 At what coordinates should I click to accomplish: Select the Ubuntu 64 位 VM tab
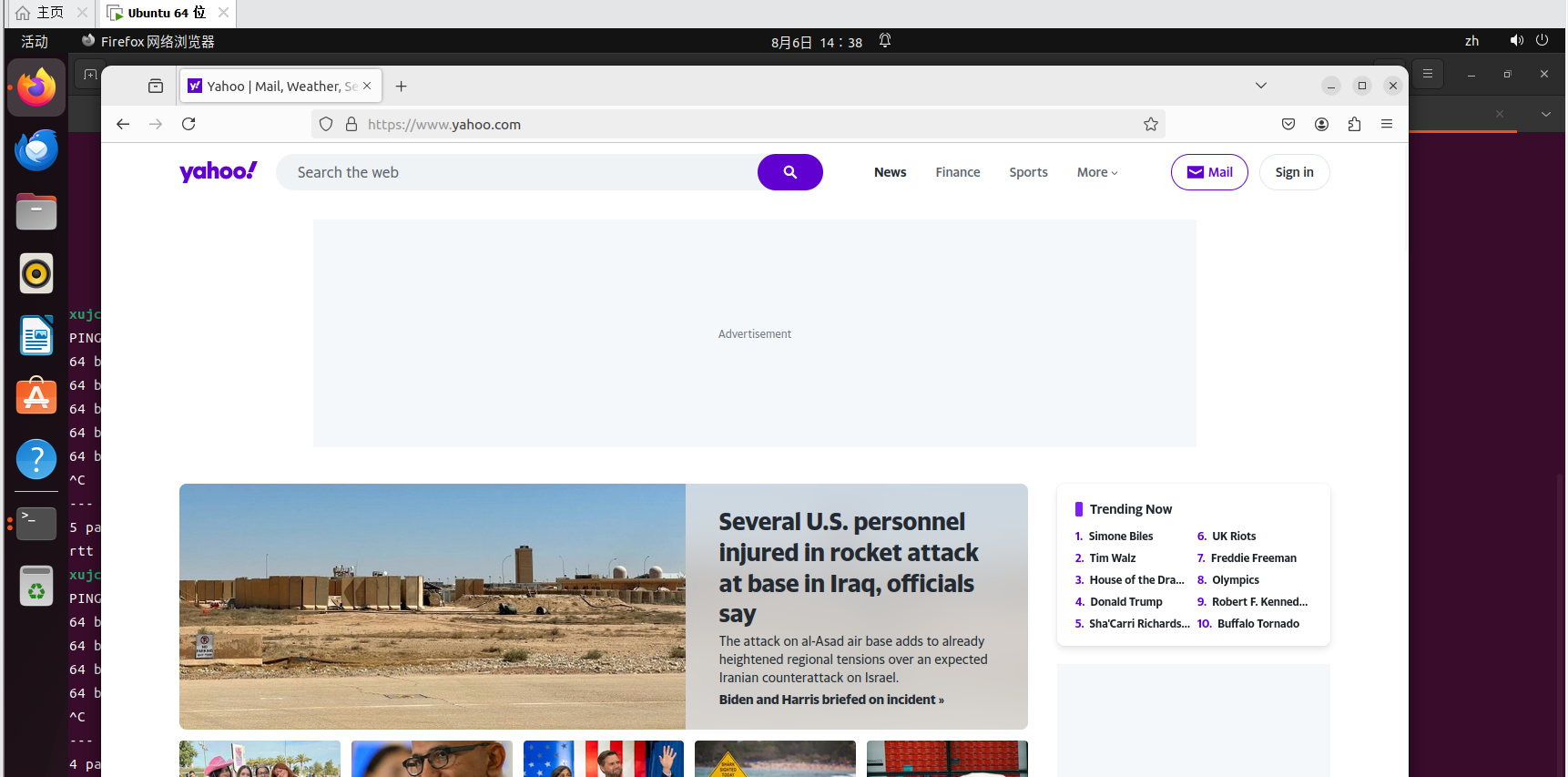click(167, 13)
